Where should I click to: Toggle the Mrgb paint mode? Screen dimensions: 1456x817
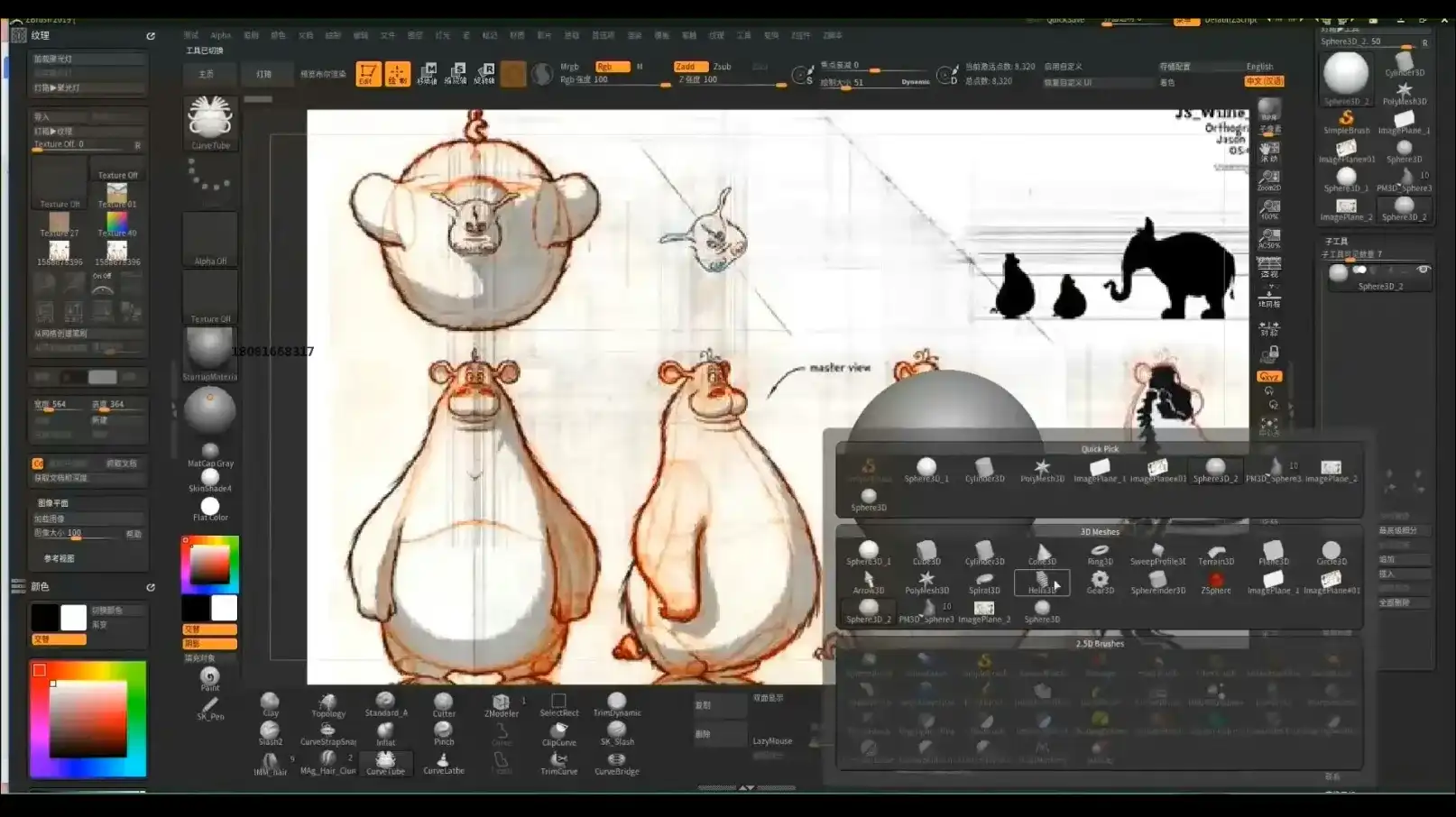pyautogui.click(x=568, y=66)
